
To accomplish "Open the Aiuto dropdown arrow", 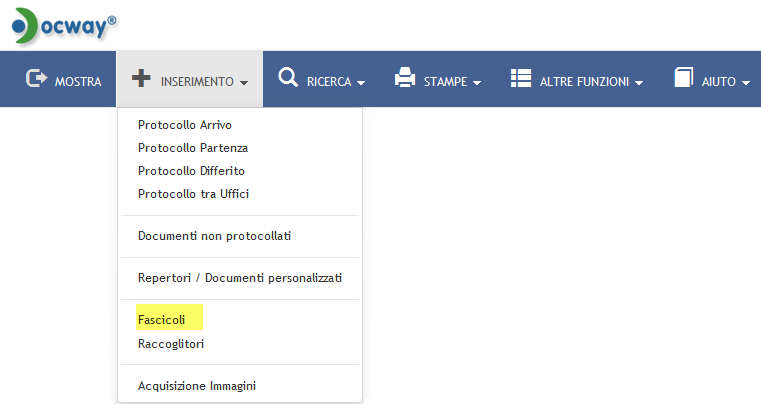I will click(x=746, y=82).
